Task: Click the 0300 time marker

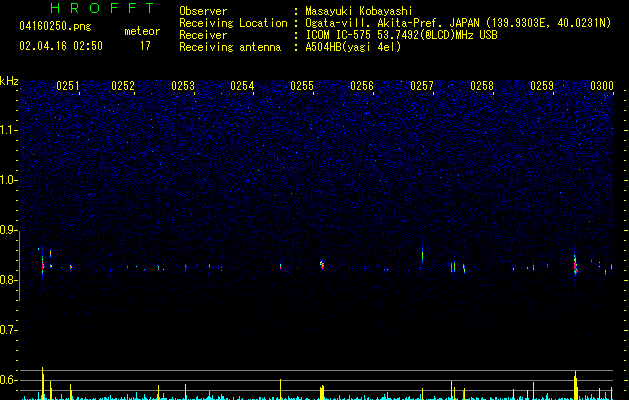Action: pos(602,86)
